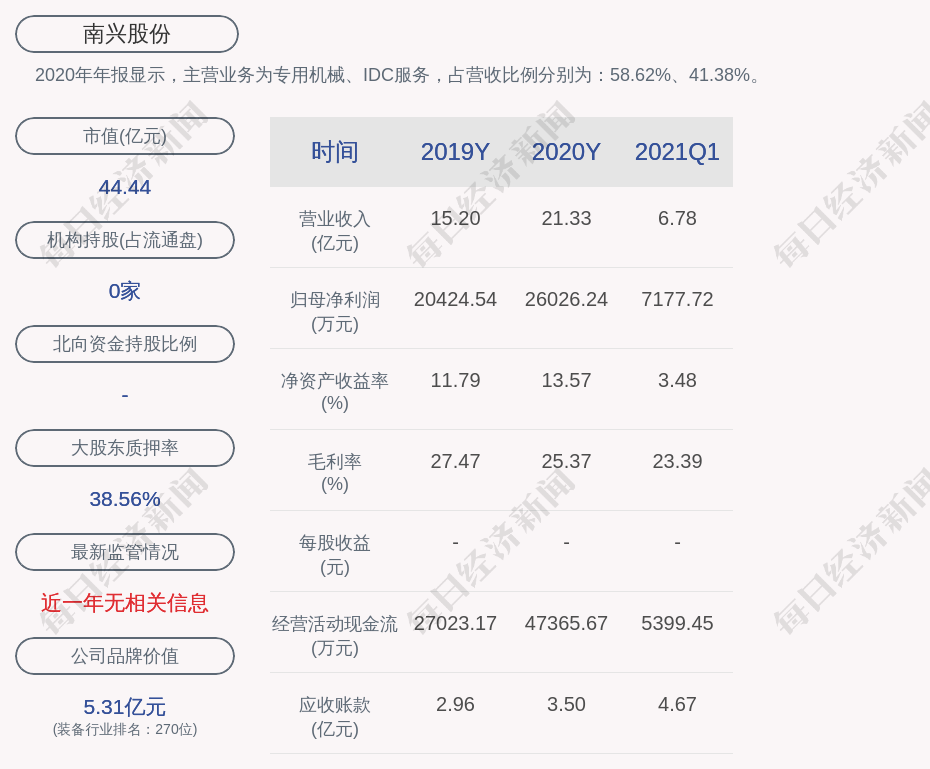Click the 时间 table header
The height and width of the screenshot is (769, 930).
coord(335,152)
